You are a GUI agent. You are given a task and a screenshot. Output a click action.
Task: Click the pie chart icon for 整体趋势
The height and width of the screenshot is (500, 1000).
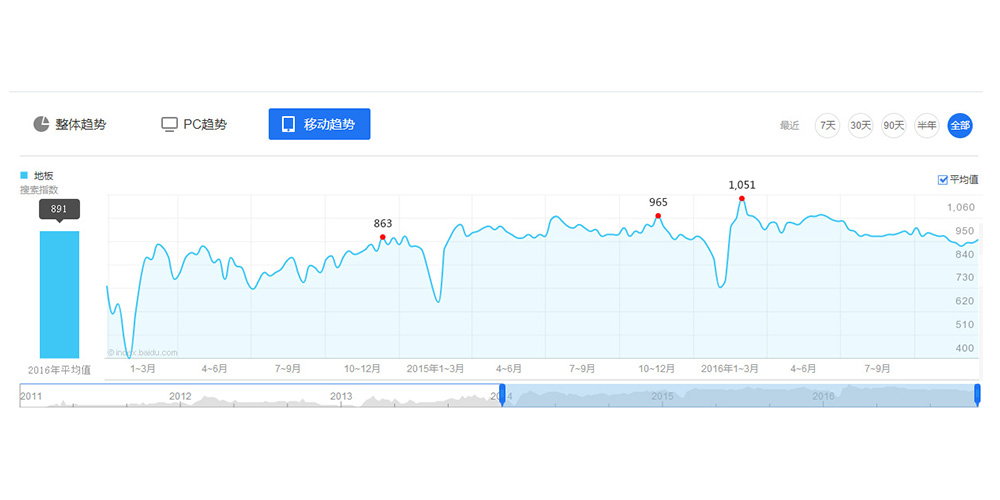[x=41, y=124]
